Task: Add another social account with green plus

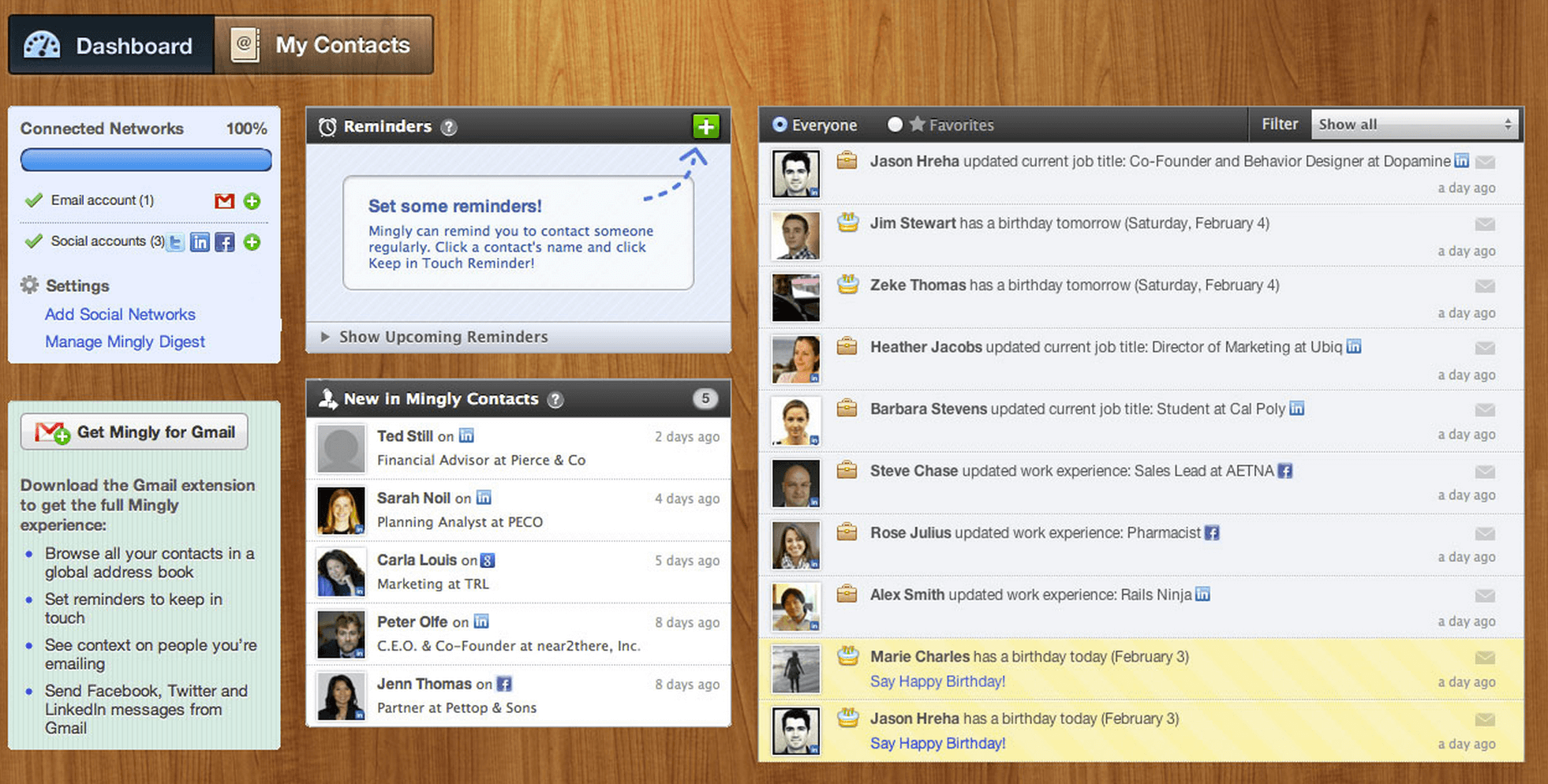Action: 252,242
